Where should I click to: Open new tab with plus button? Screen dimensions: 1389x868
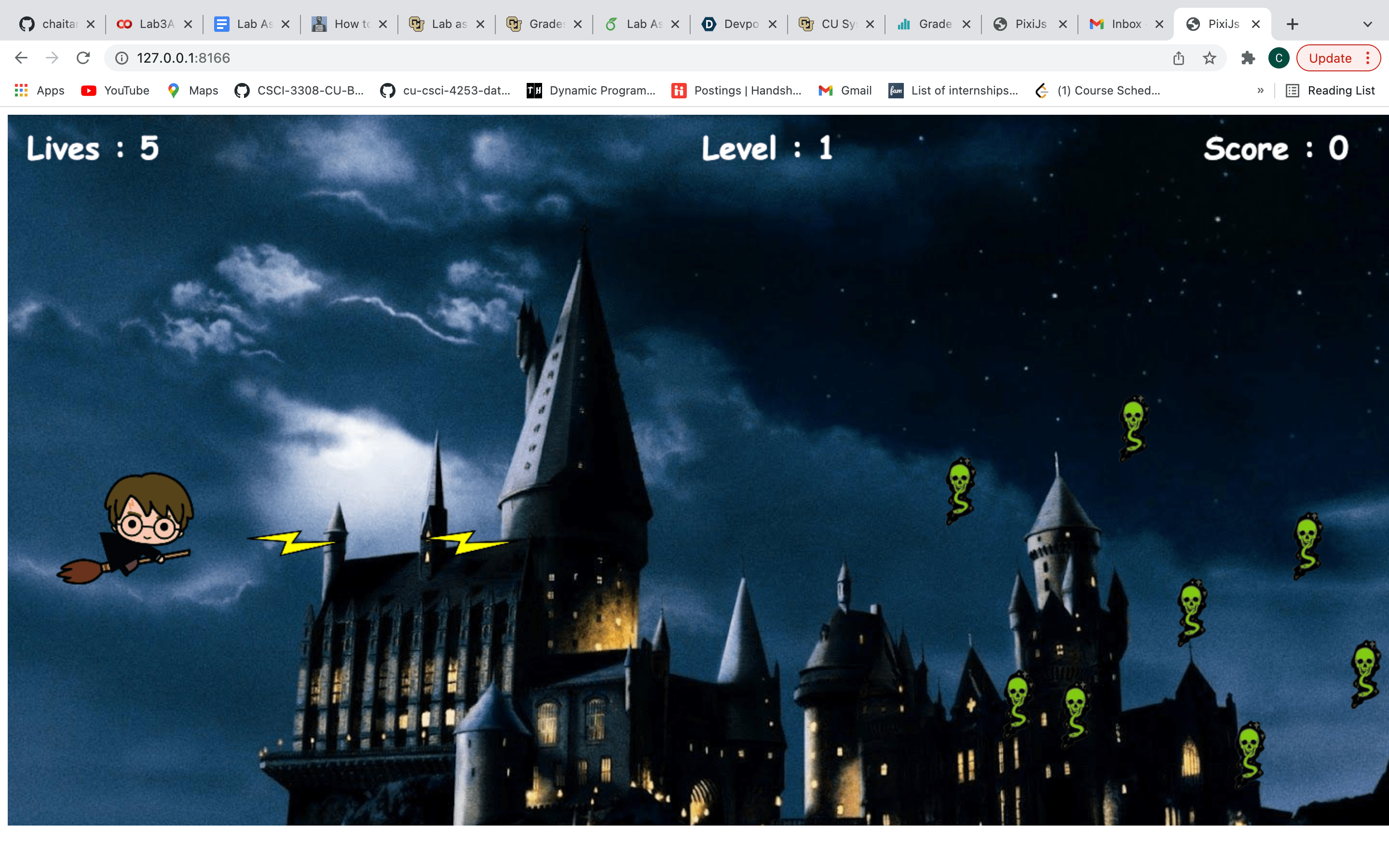[1292, 24]
